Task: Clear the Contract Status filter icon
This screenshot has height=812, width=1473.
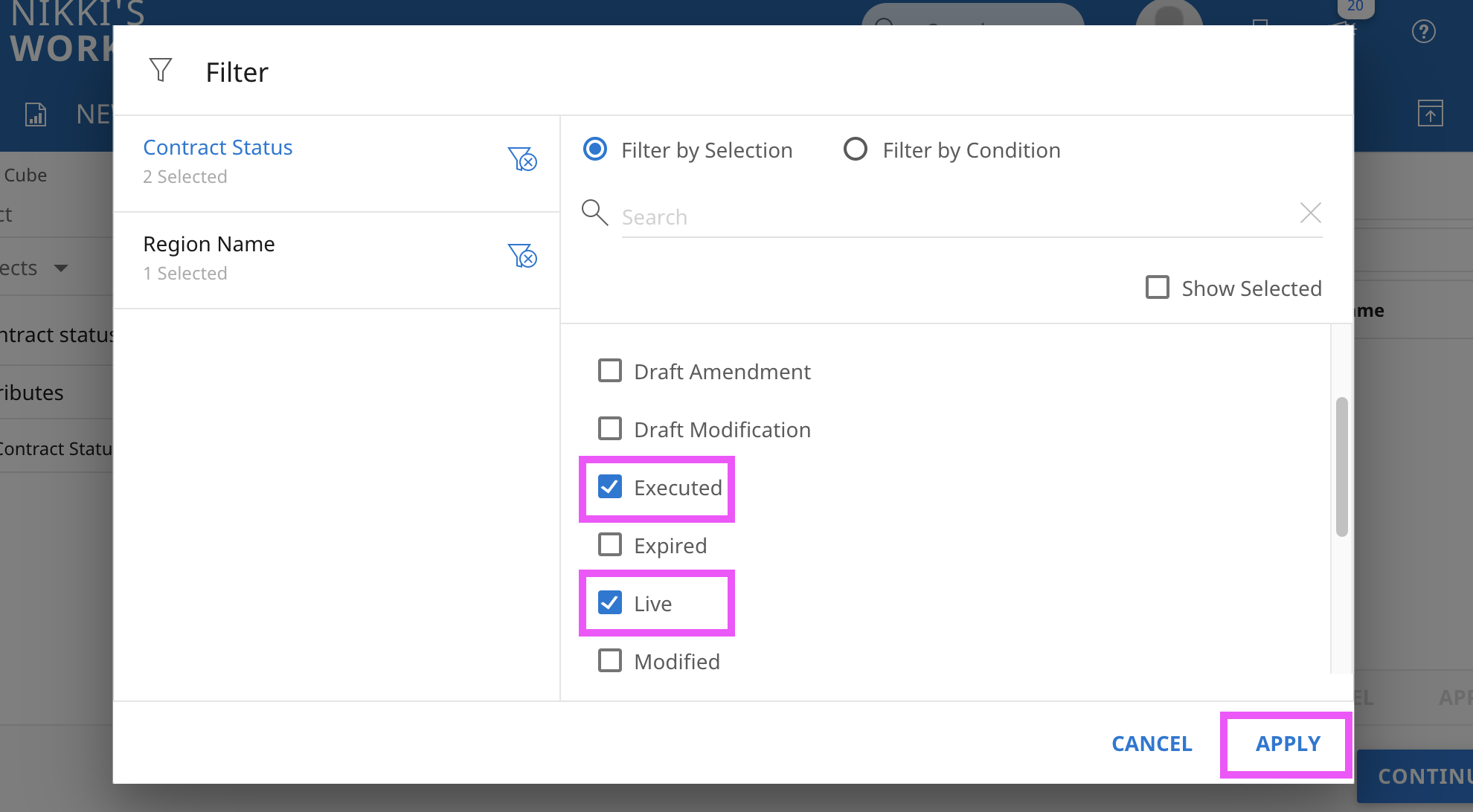Action: (522, 159)
